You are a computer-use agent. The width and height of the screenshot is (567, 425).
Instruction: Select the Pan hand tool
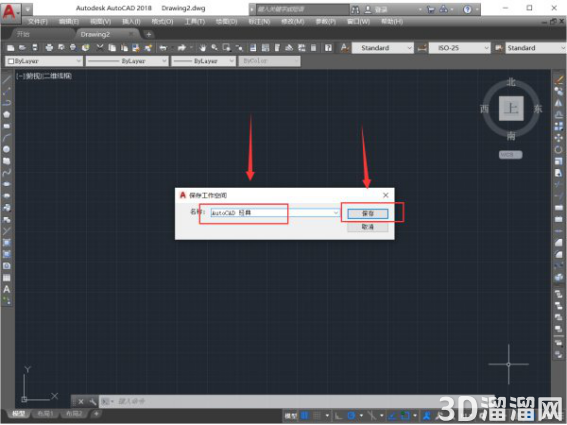(x=202, y=48)
